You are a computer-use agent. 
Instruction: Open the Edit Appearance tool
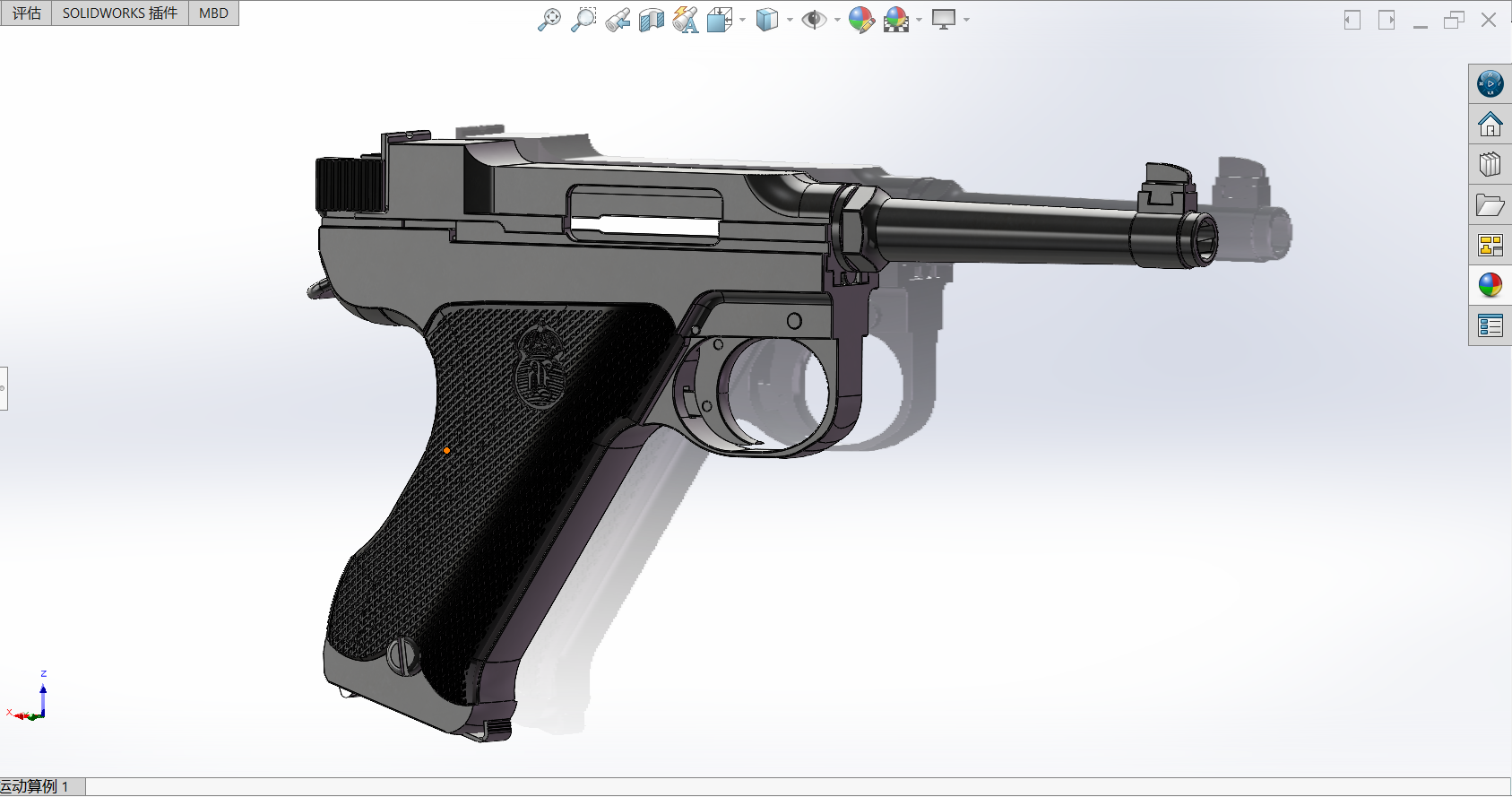click(861, 20)
